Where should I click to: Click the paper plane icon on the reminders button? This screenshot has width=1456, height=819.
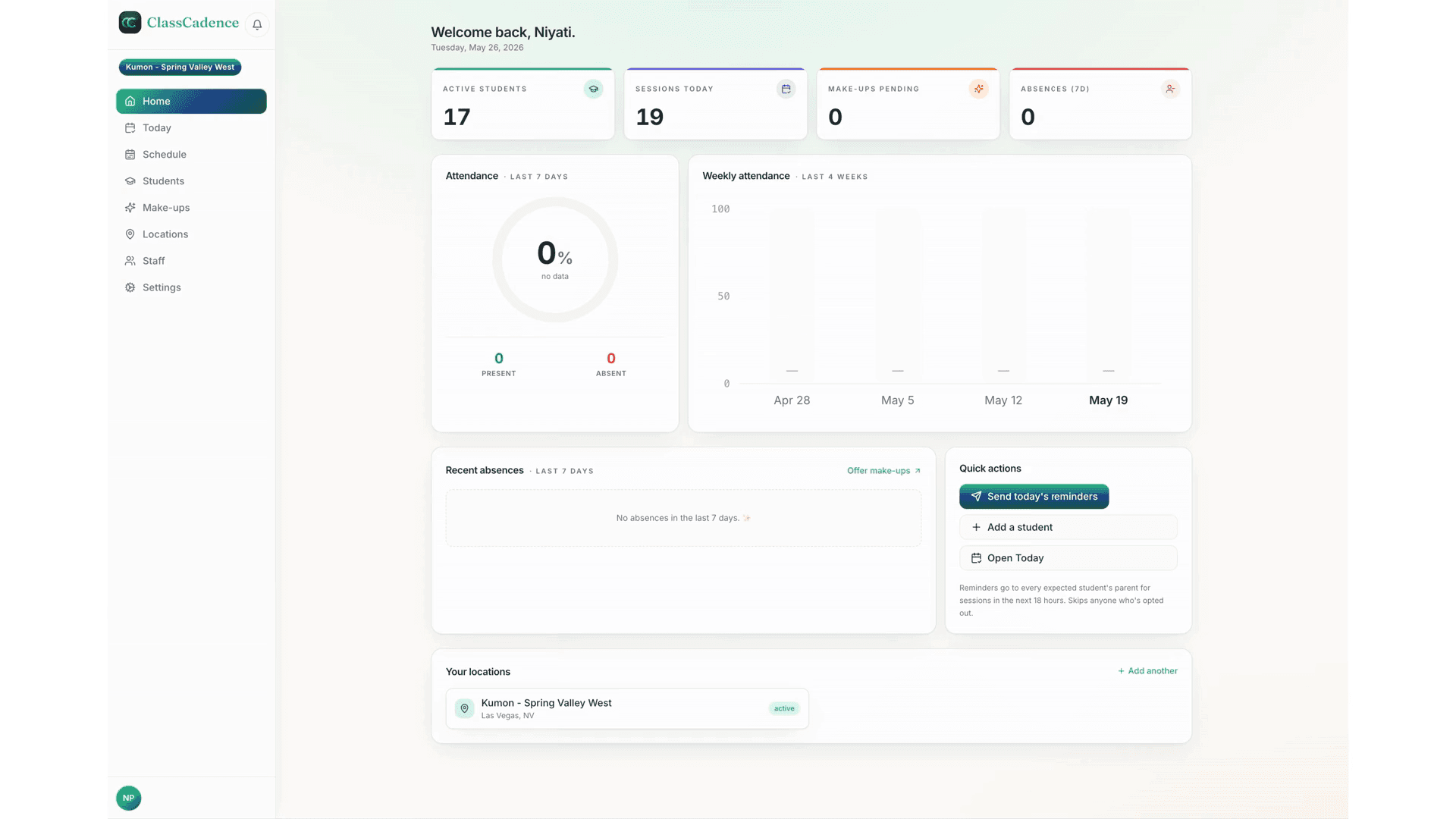pyautogui.click(x=976, y=496)
